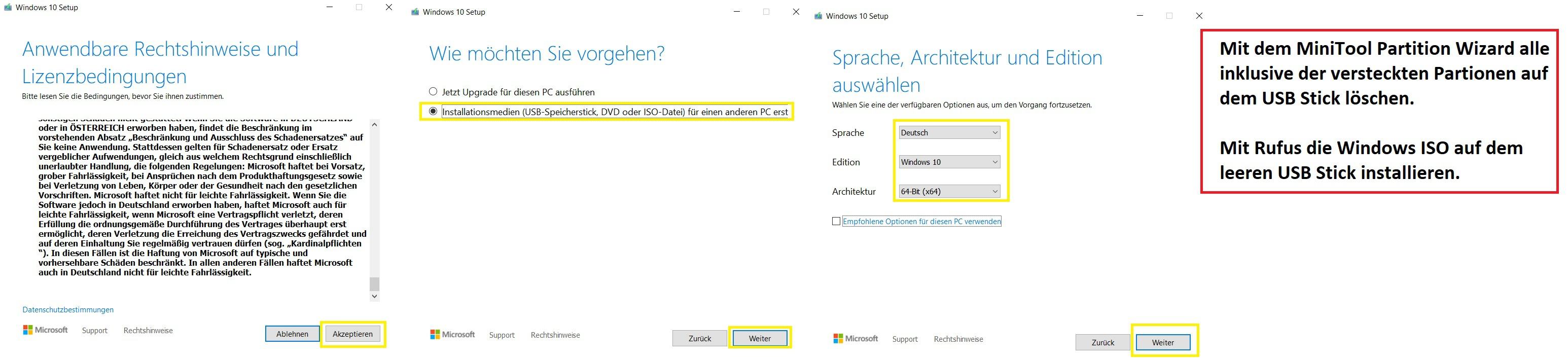Viewport: 1568px width, 358px height.
Task: Click scrollbar up arrow in license text
Action: pos(374,125)
